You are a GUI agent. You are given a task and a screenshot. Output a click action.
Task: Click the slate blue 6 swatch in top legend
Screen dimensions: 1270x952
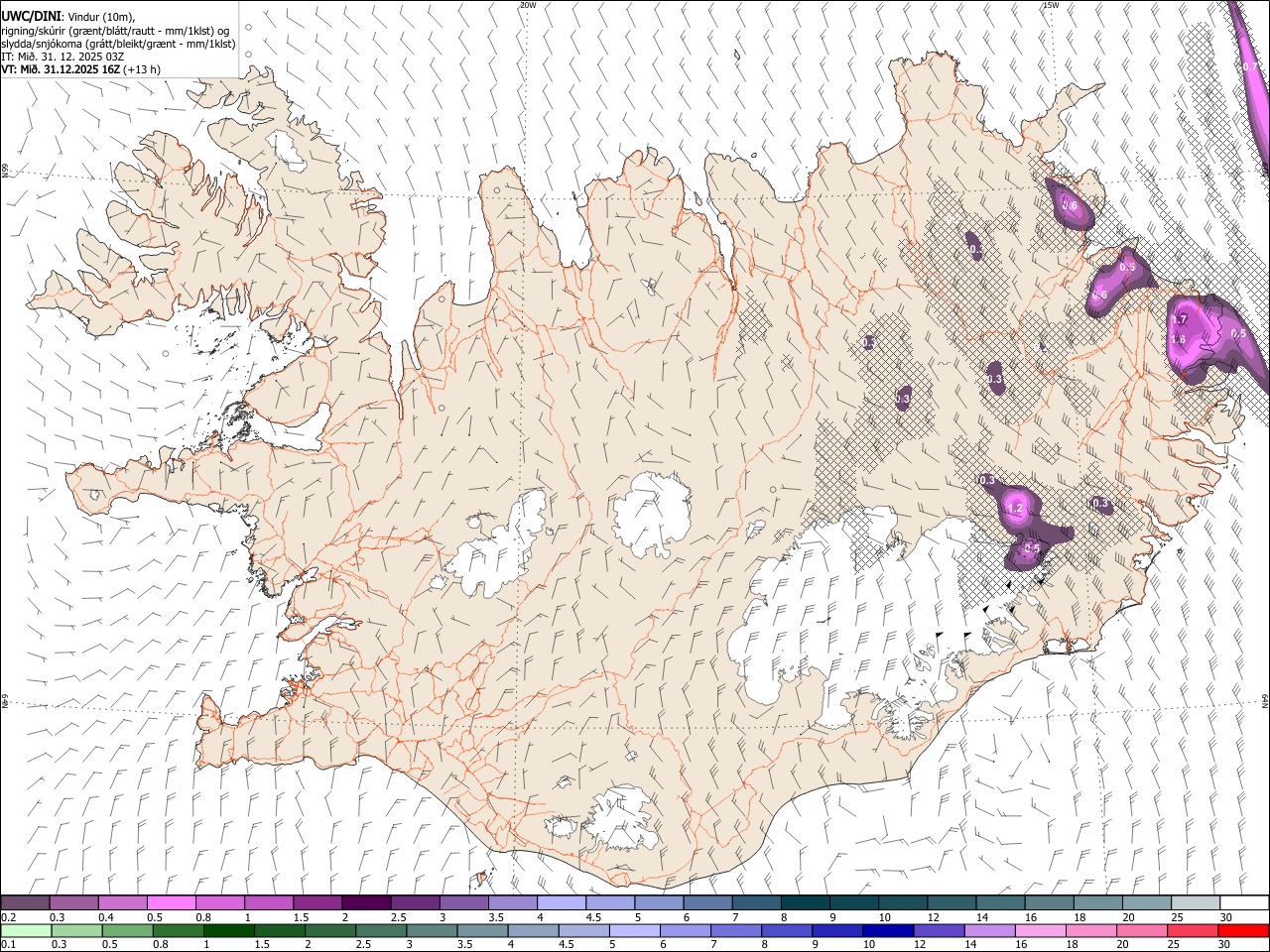[x=707, y=902]
